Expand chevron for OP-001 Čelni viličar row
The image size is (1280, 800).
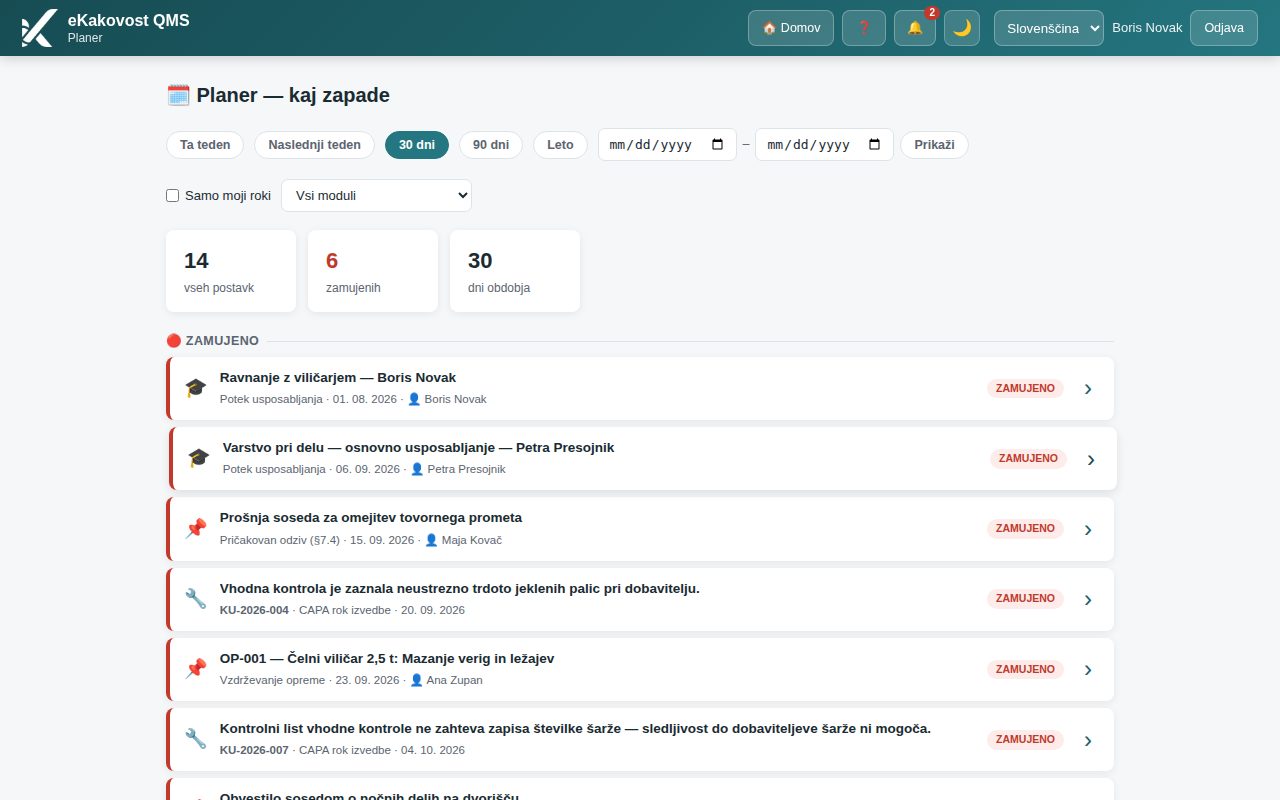(1088, 670)
